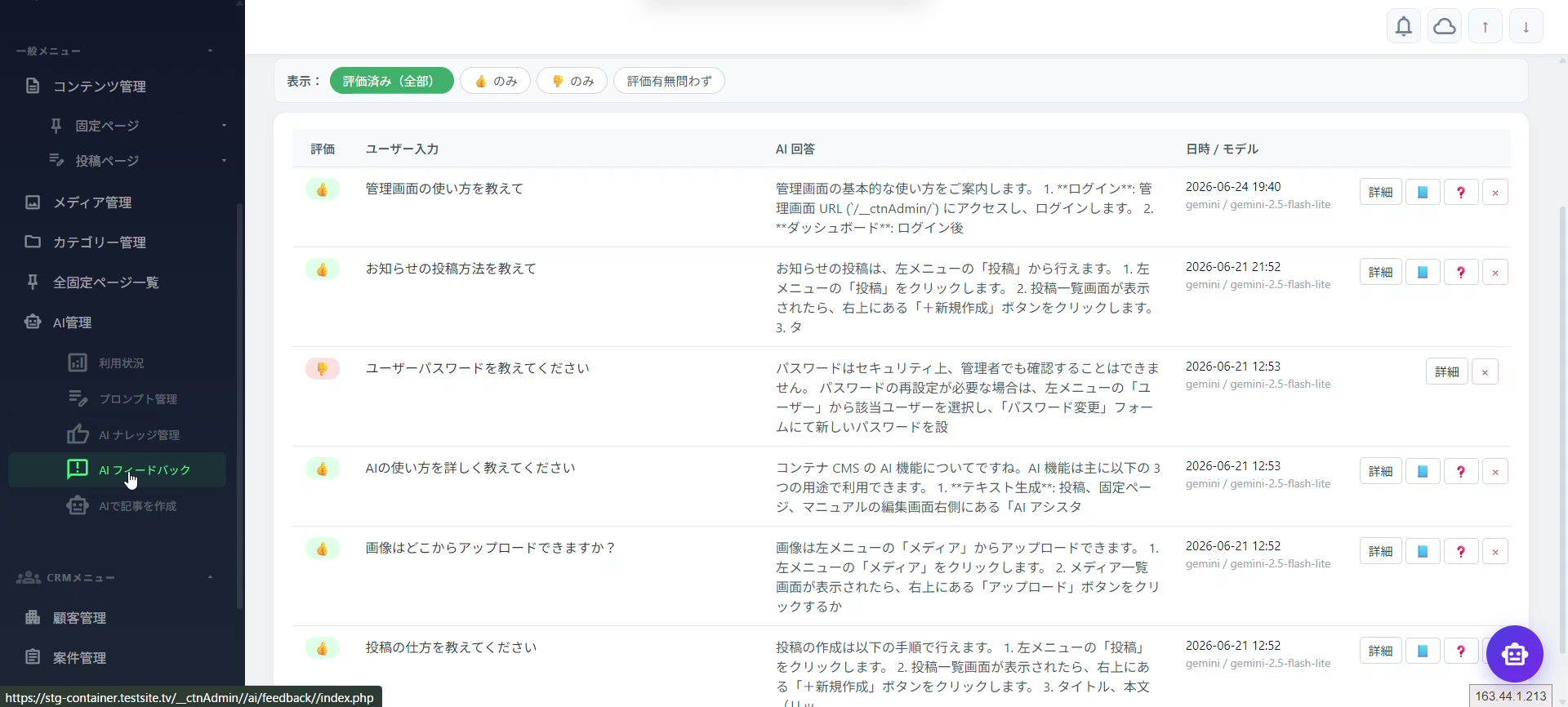Collapse the CRMメニュー section
The image size is (1568, 707).
pyautogui.click(x=210, y=577)
